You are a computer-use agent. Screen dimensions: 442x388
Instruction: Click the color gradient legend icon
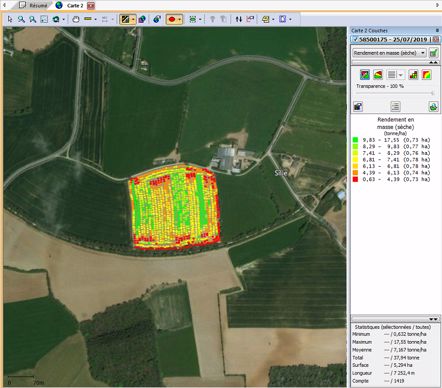coord(427,75)
